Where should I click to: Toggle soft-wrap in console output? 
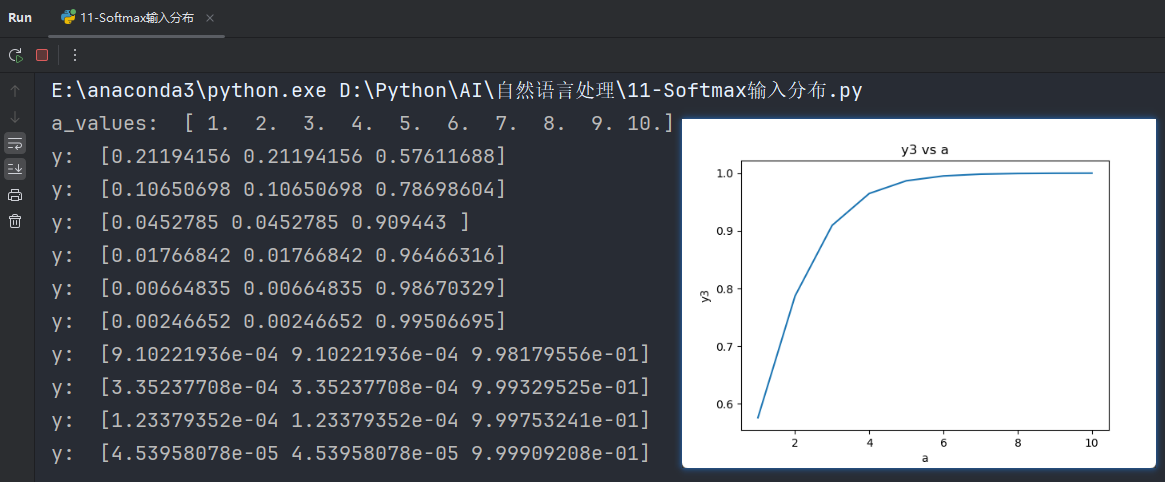15,143
